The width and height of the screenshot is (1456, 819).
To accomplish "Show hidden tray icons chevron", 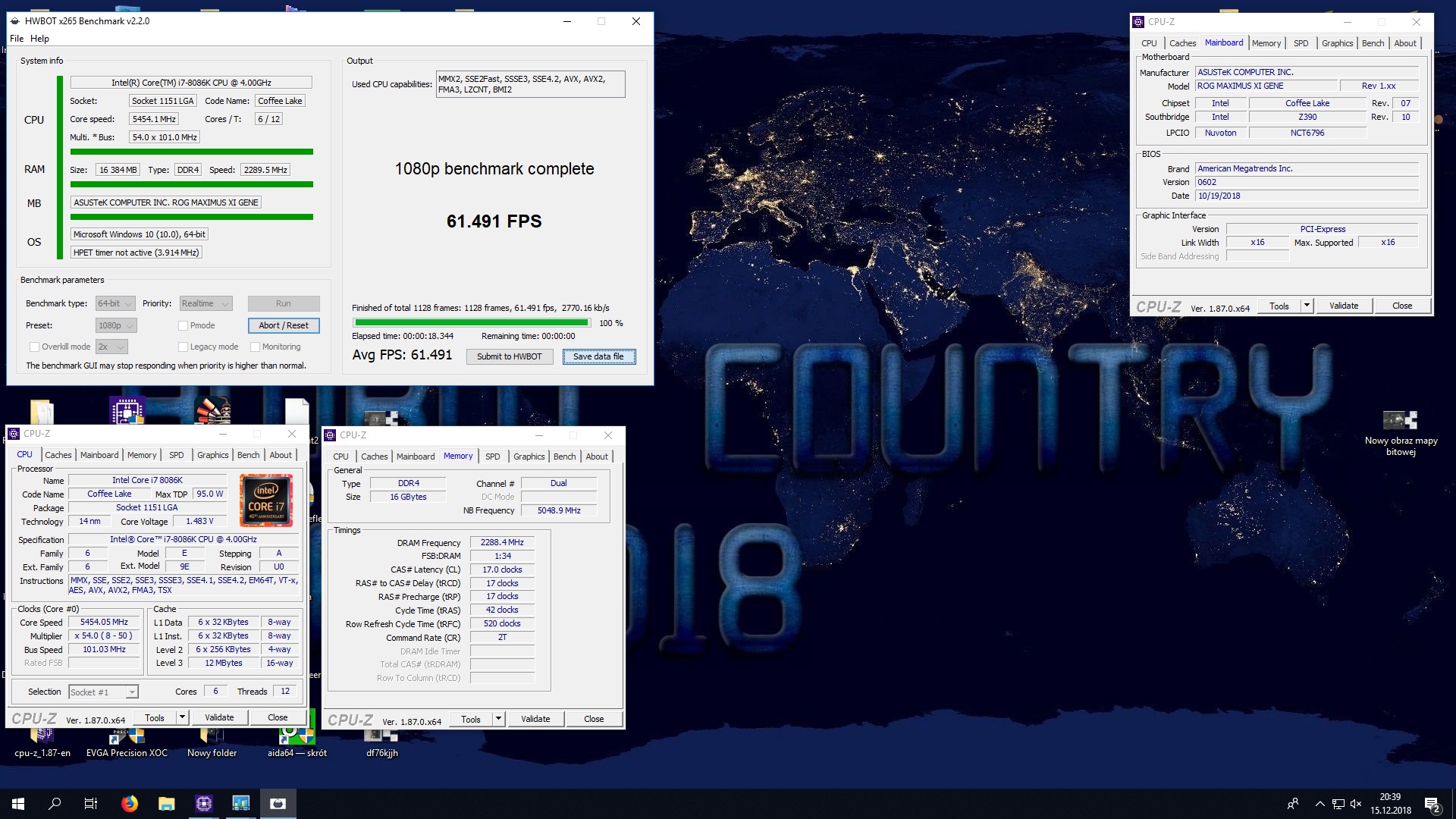I will (1319, 804).
